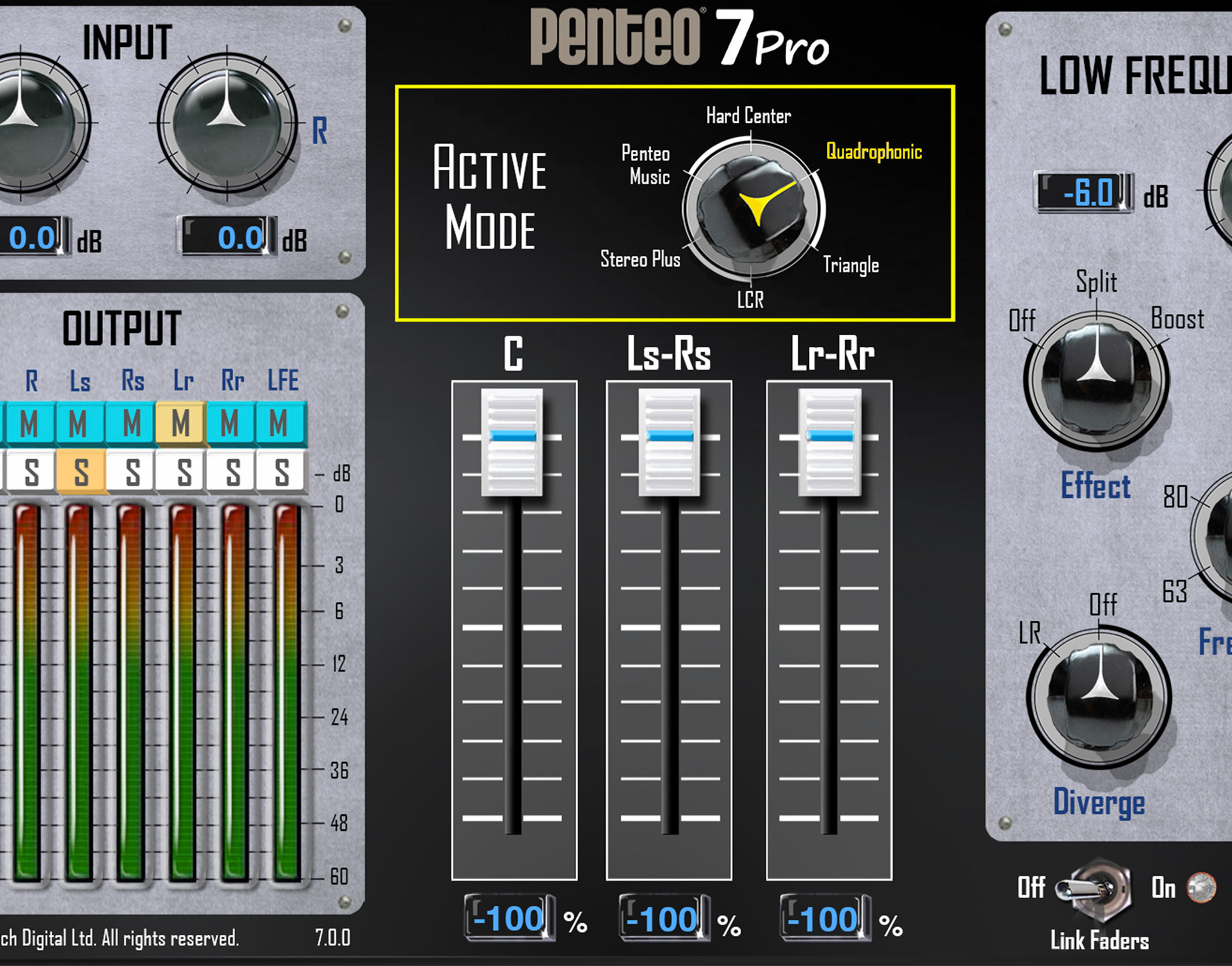
Task: Select LCR mode
Action: point(750,300)
